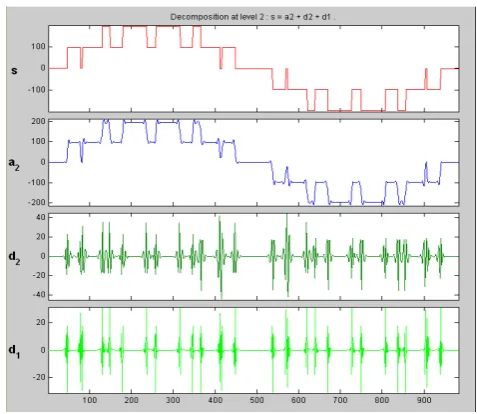Click x-axis tick label "800" at bottom
Image resolution: width=477 pixels, height=414 pixels.
[382, 400]
